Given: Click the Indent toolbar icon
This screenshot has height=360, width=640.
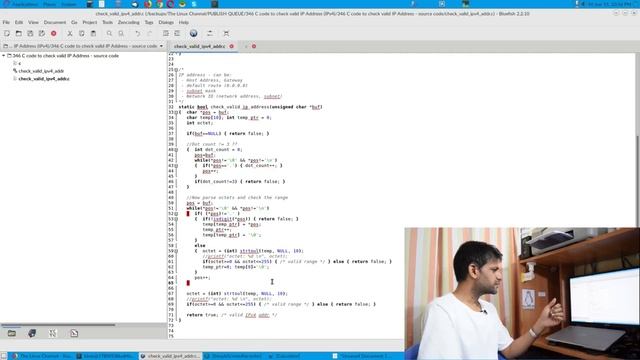Looking at the screenshot, I should click(x=166, y=33).
